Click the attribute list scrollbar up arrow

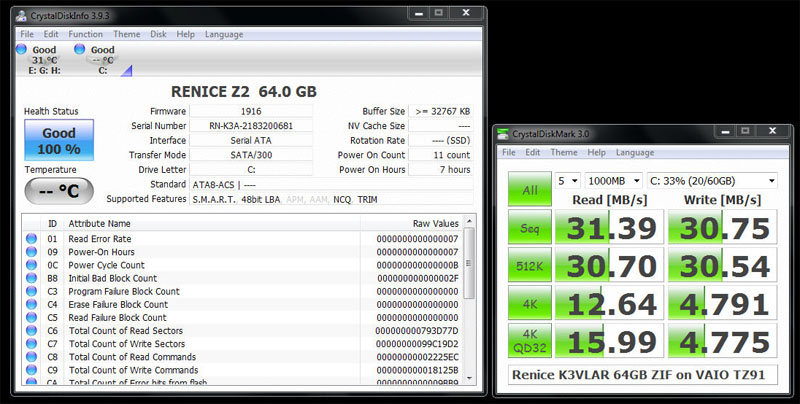(469, 221)
